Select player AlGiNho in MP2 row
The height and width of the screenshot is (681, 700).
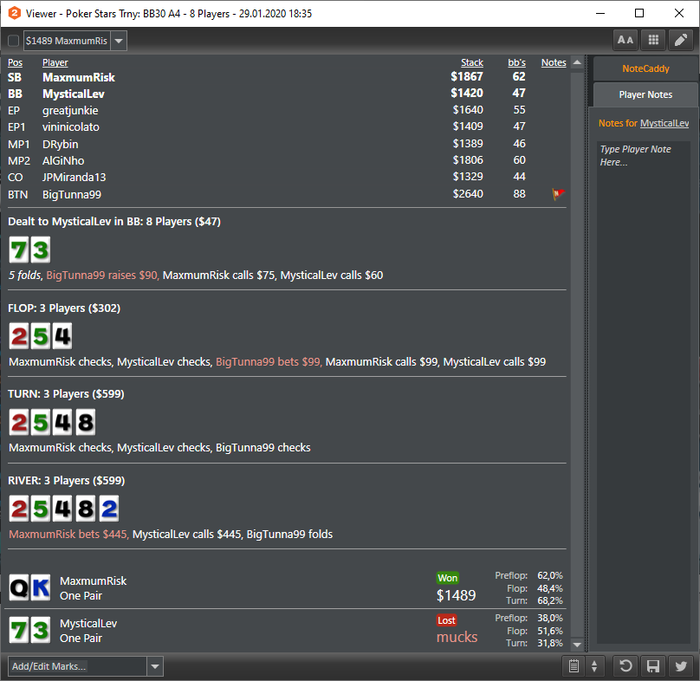pyautogui.click(x=63, y=160)
